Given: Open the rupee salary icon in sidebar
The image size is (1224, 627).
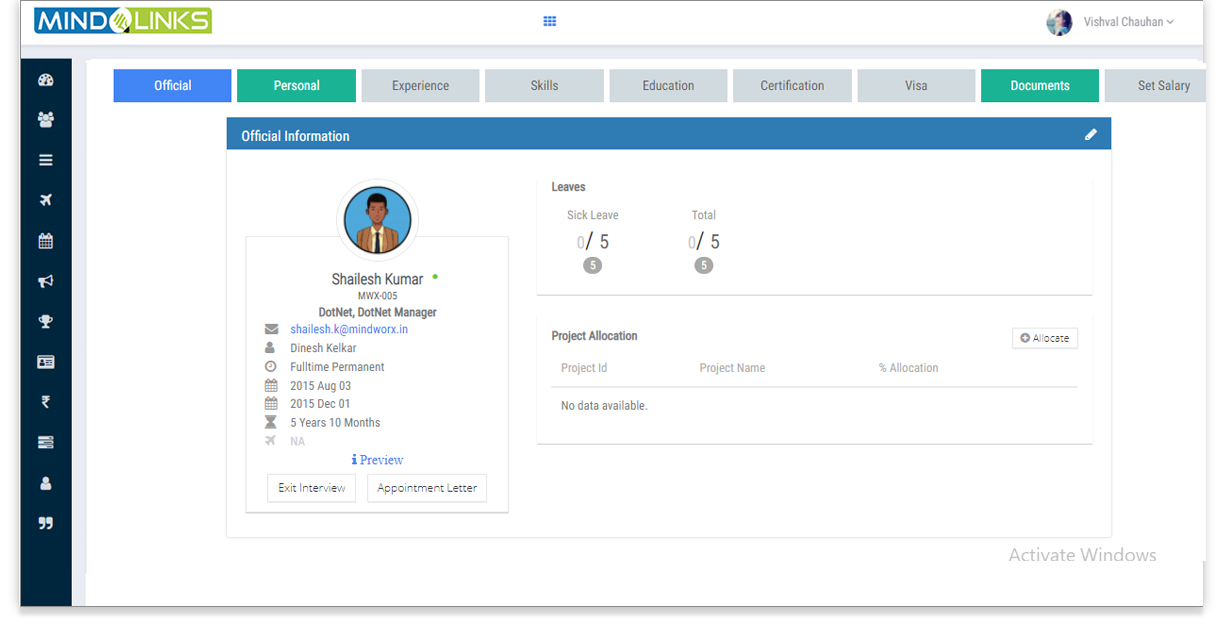Looking at the screenshot, I should point(45,402).
